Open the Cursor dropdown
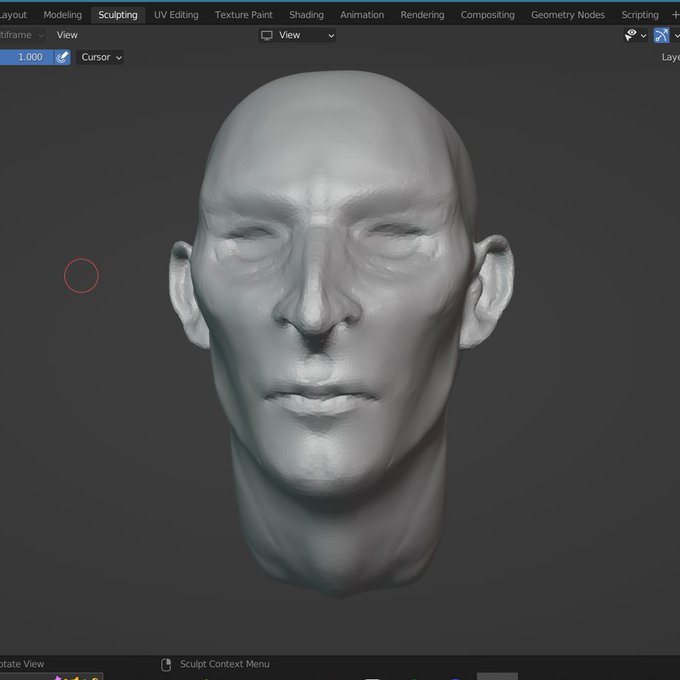This screenshot has width=680, height=680. (x=100, y=57)
